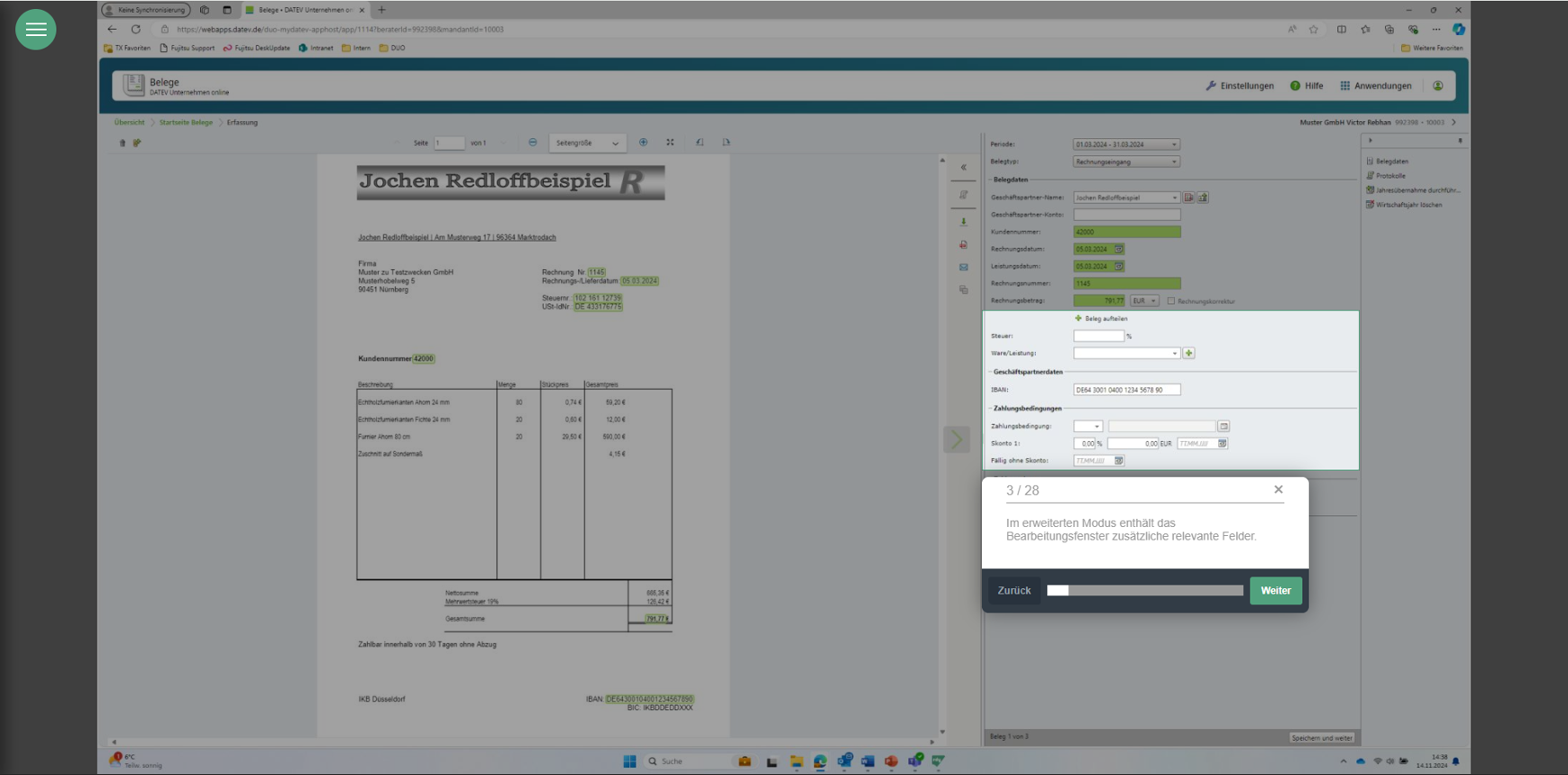Click the Weiter button in tour dialog

(x=1275, y=591)
